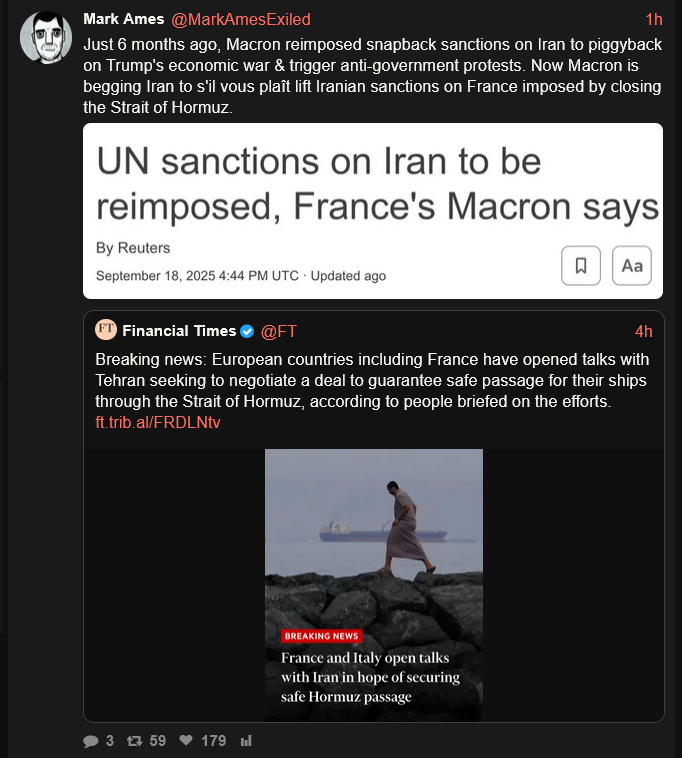Click the blue verified badge next to Financial Times

click(x=247, y=331)
